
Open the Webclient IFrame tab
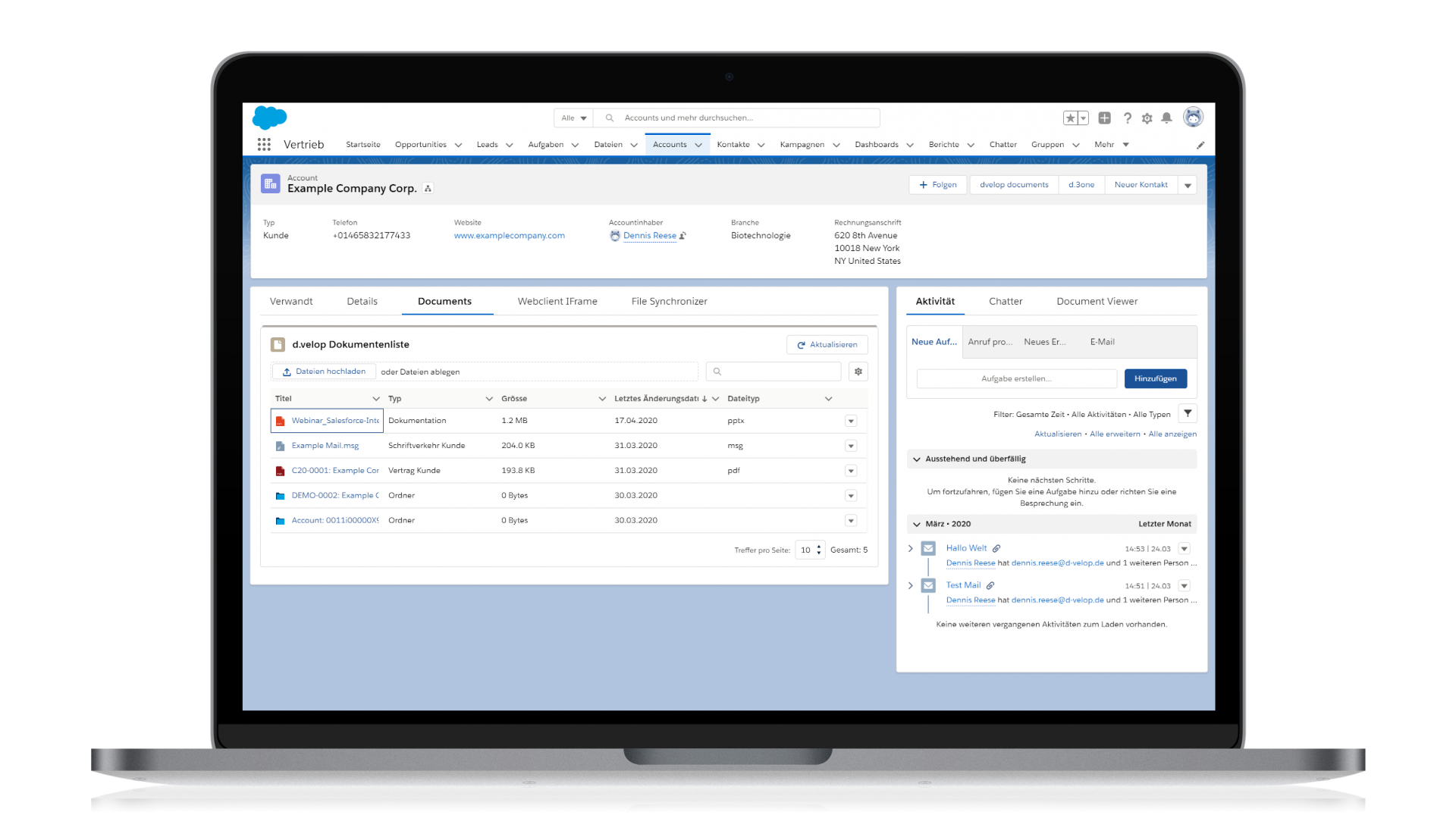[557, 302]
